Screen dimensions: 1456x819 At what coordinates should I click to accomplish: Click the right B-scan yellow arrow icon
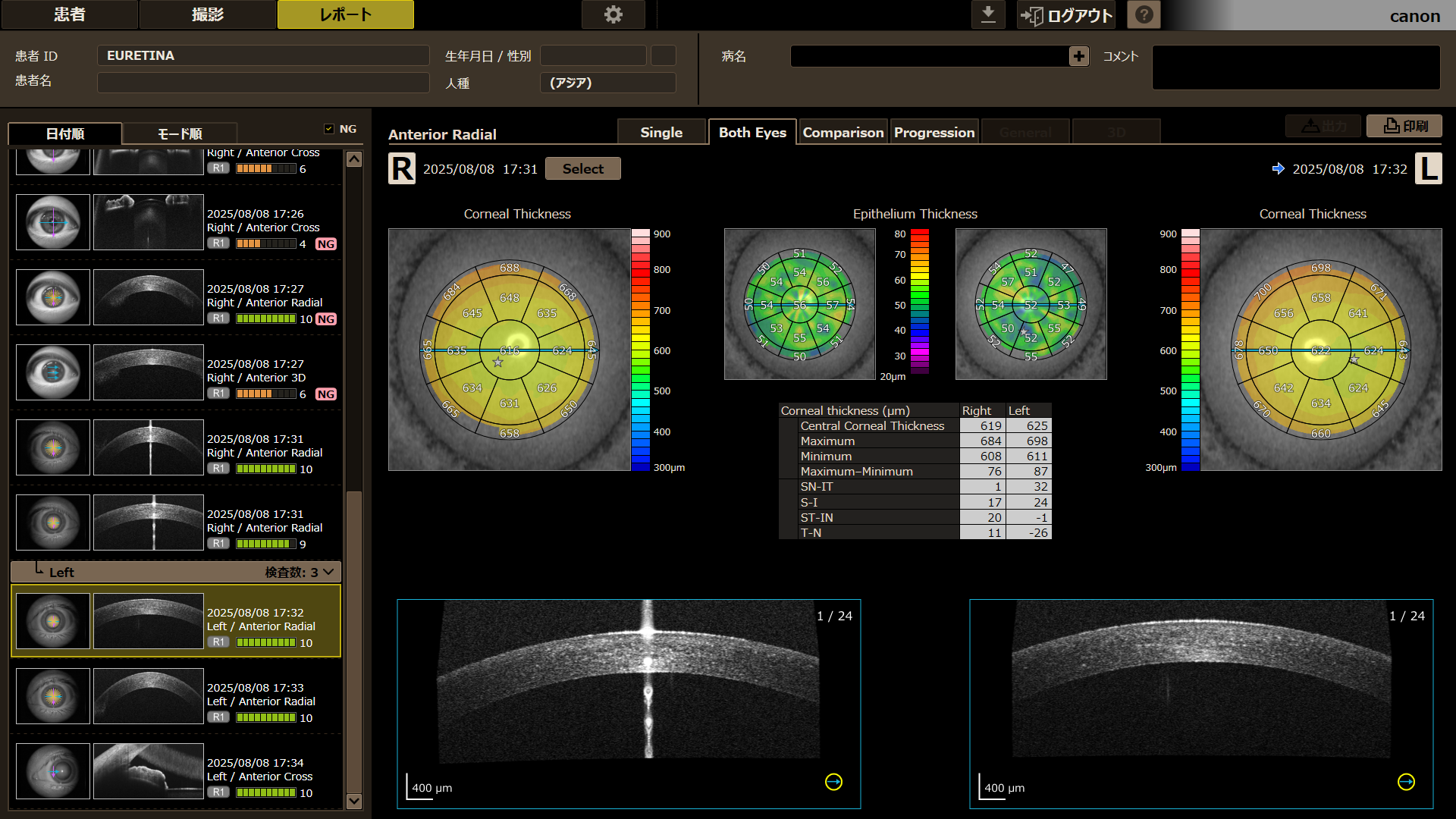point(1406,782)
